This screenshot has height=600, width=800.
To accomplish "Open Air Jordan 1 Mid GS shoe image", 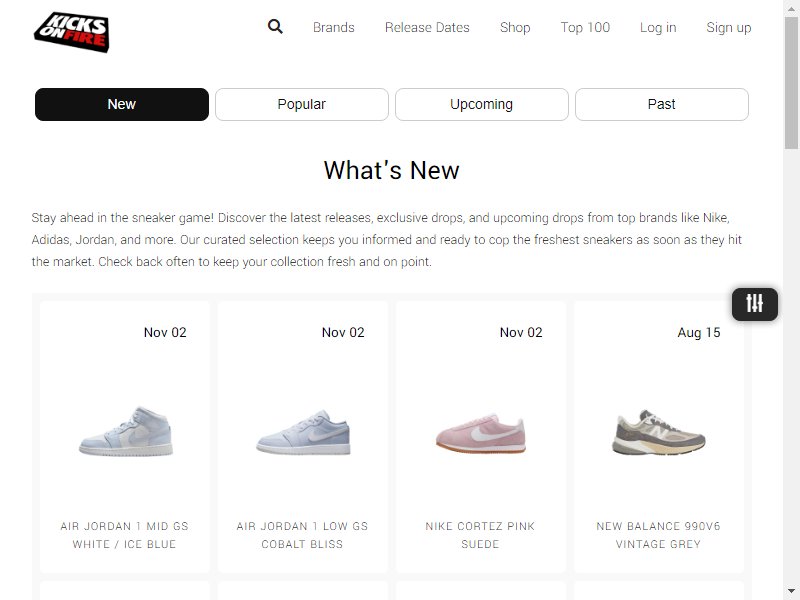I will point(126,431).
